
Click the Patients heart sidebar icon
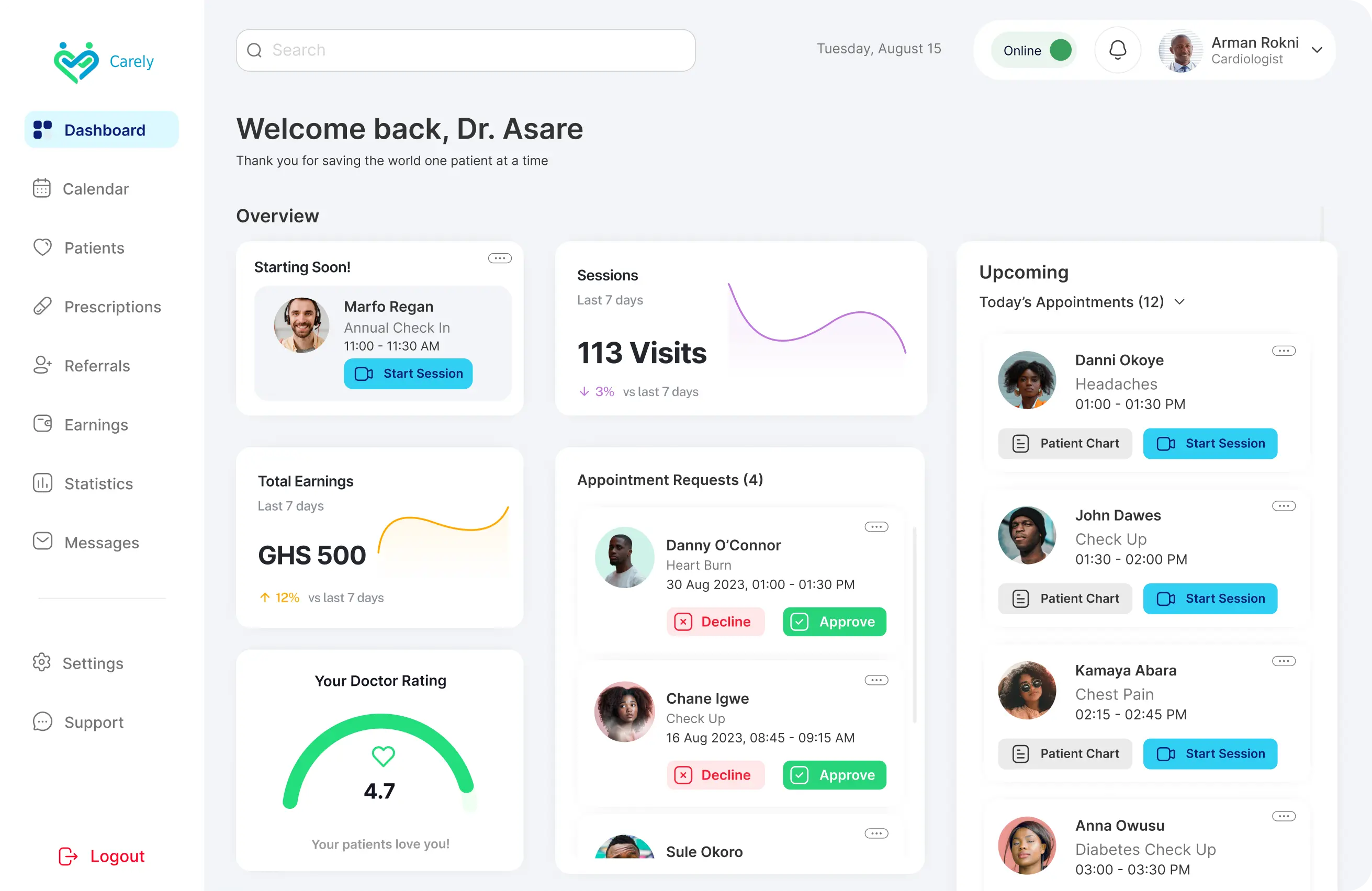point(42,247)
